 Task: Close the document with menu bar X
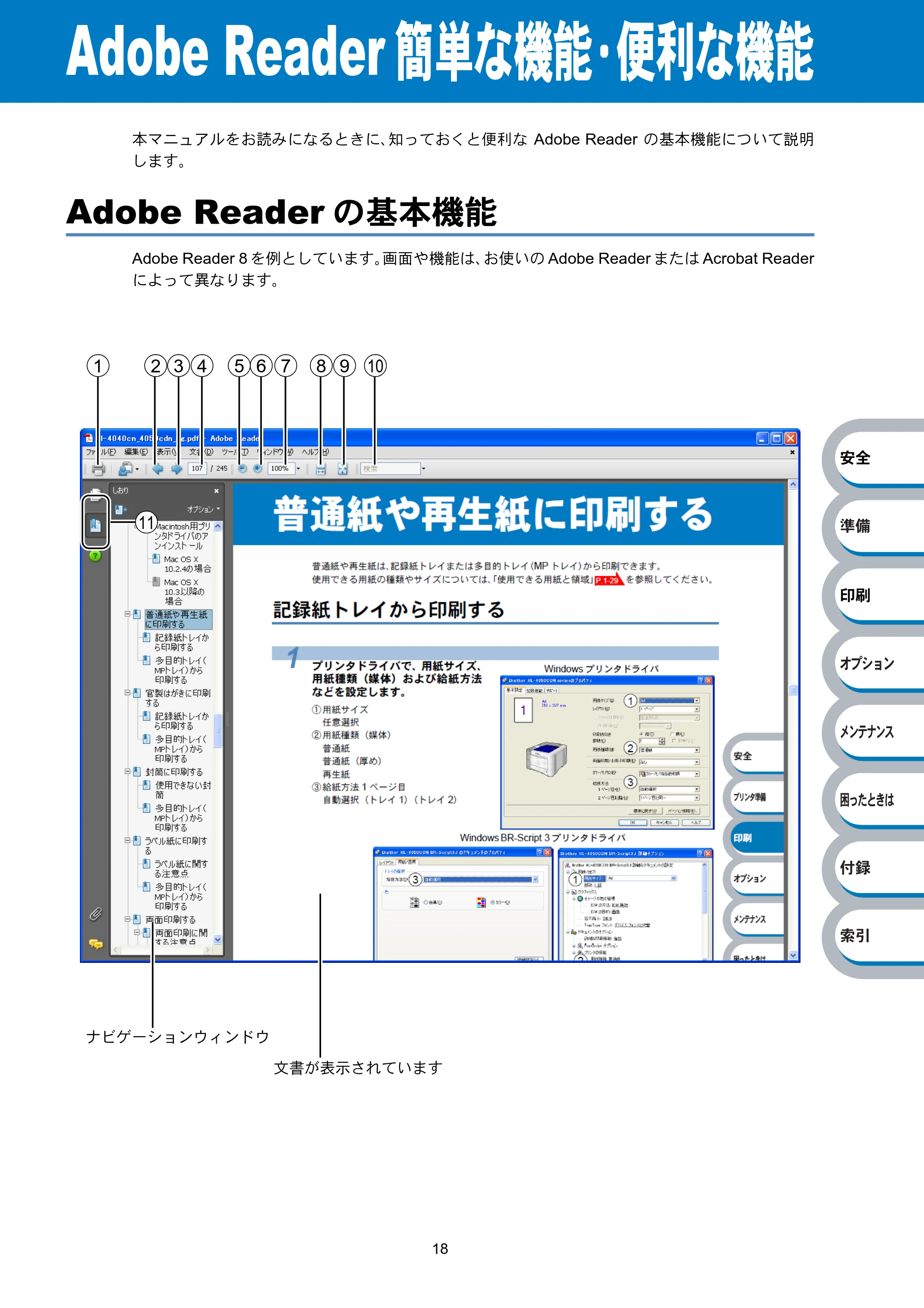[x=792, y=452]
